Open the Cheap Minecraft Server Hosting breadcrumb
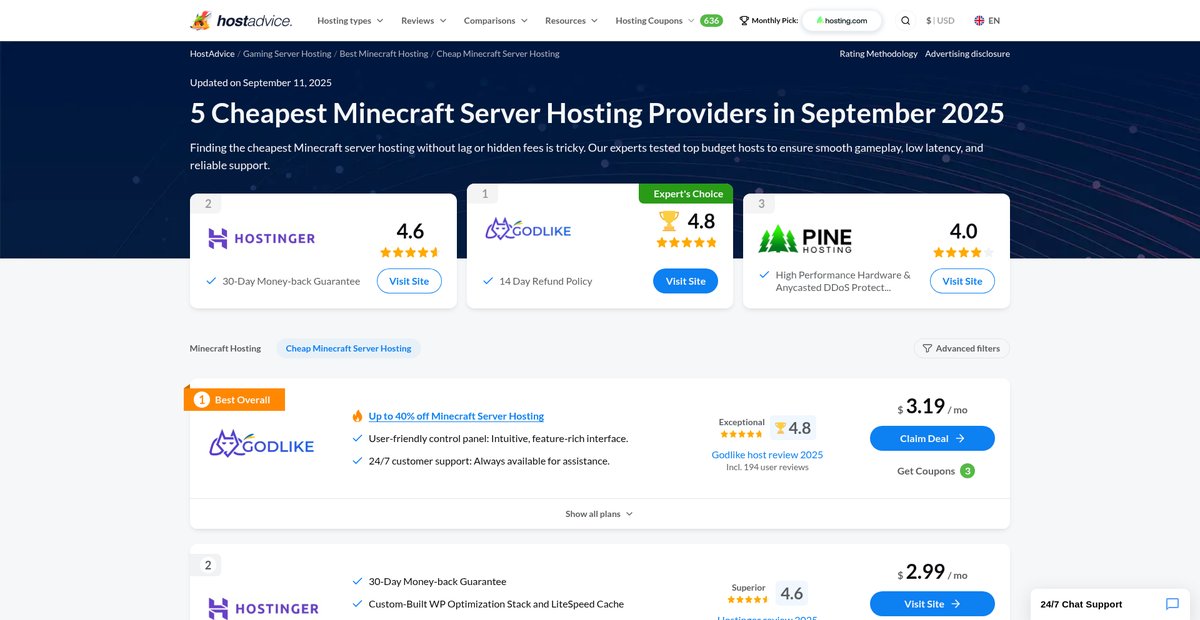 coord(498,54)
